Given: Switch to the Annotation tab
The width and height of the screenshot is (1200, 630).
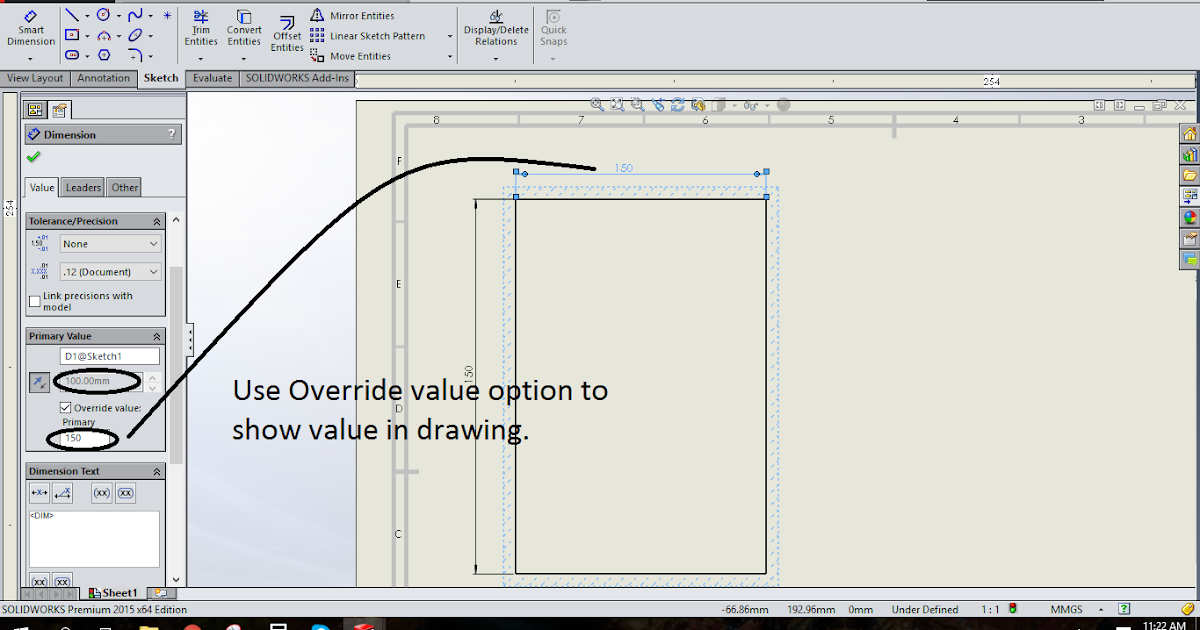Looking at the screenshot, I should click(x=103, y=78).
